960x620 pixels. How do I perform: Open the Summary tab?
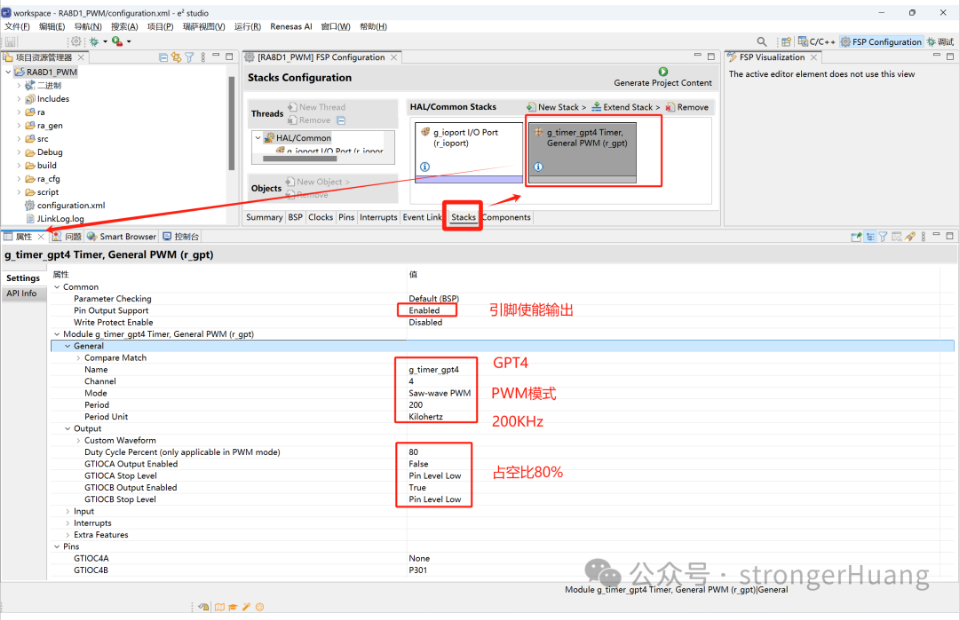(264, 217)
